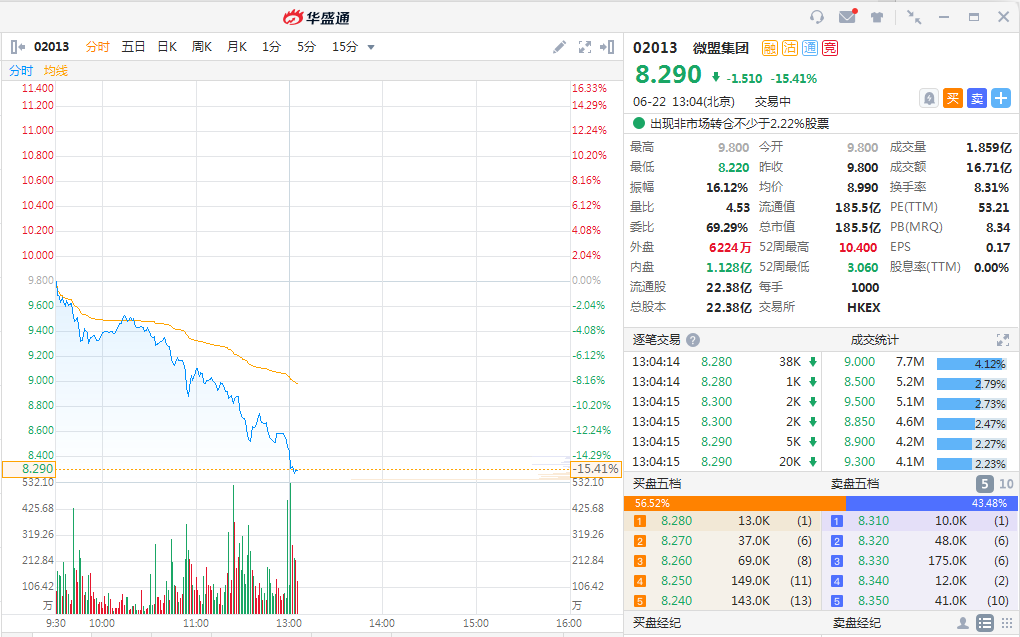Click the 卖盘经纪 sell broker header
Image resolution: width=1020 pixels, height=637 pixels.
tap(857, 623)
